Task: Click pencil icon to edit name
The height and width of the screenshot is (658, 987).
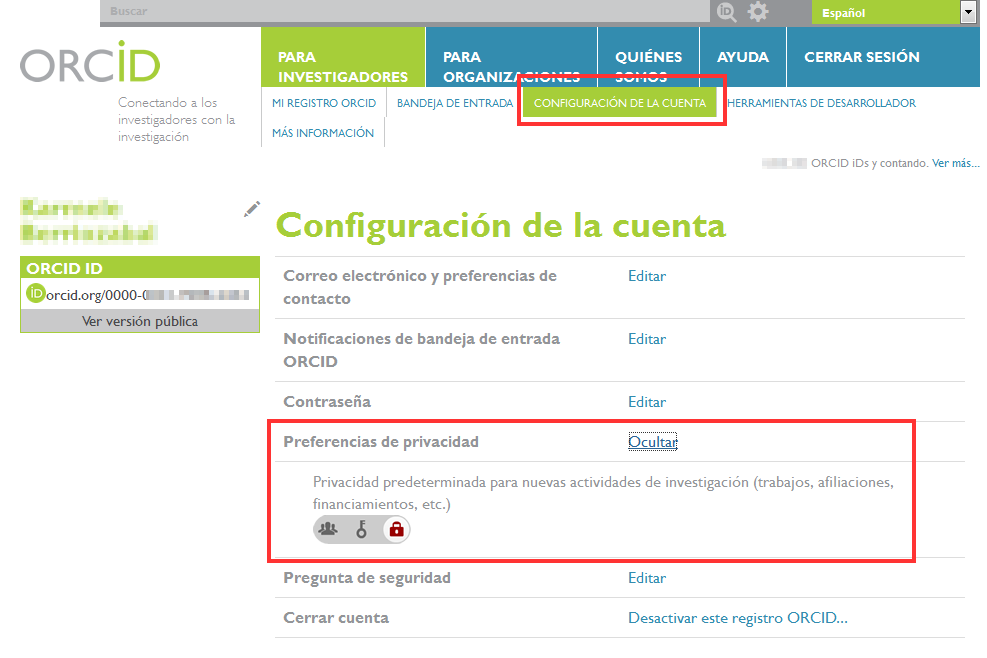Action: [x=252, y=209]
